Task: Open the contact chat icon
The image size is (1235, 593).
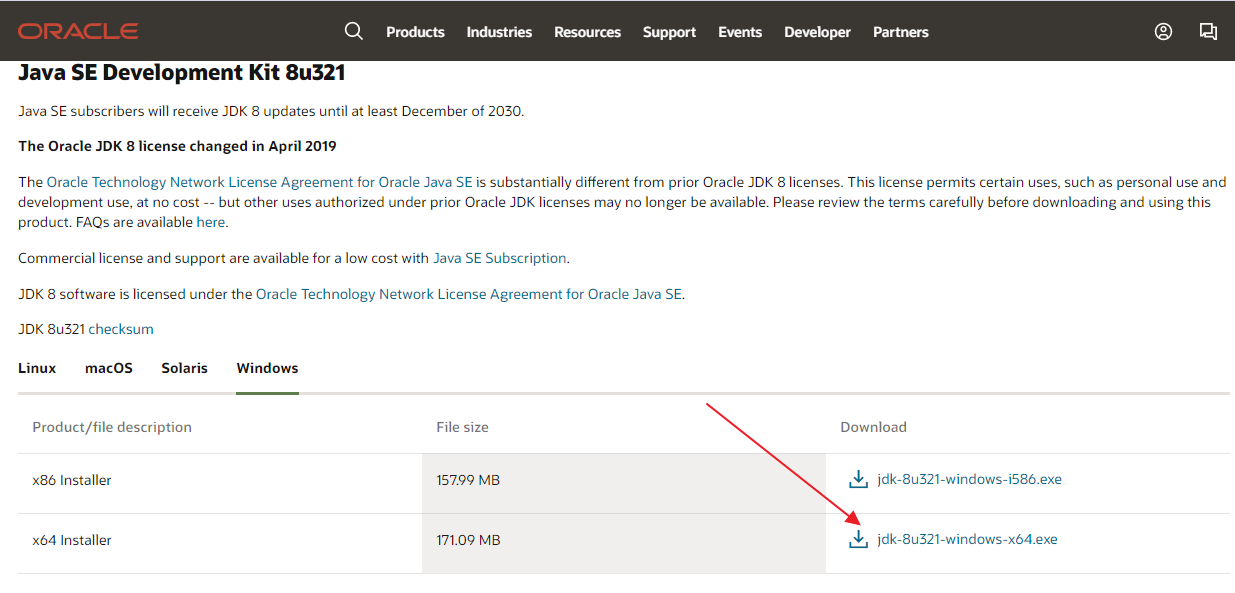Action: tap(1208, 31)
